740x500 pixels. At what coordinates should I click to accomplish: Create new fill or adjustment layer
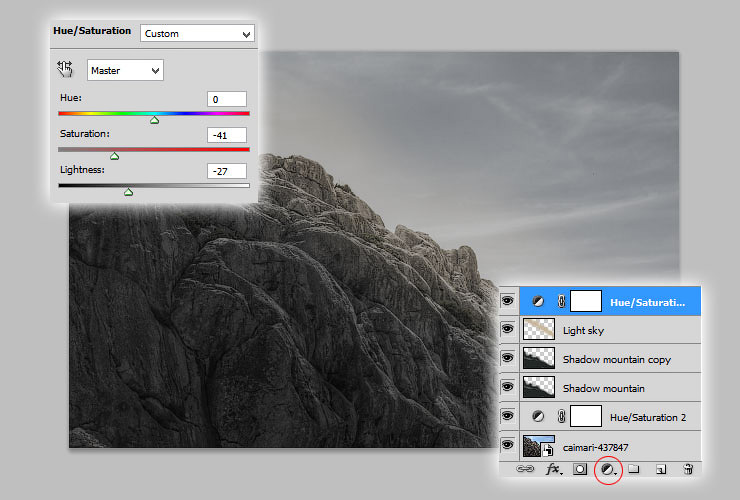coord(608,469)
